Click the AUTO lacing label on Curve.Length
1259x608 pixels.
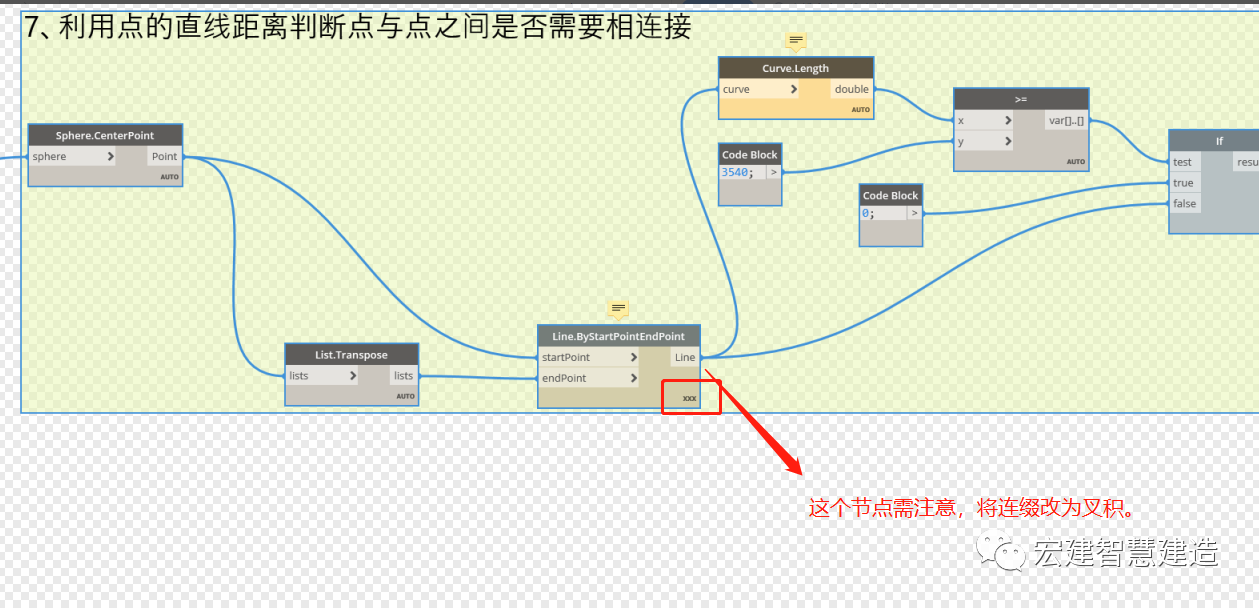tap(861, 109)
